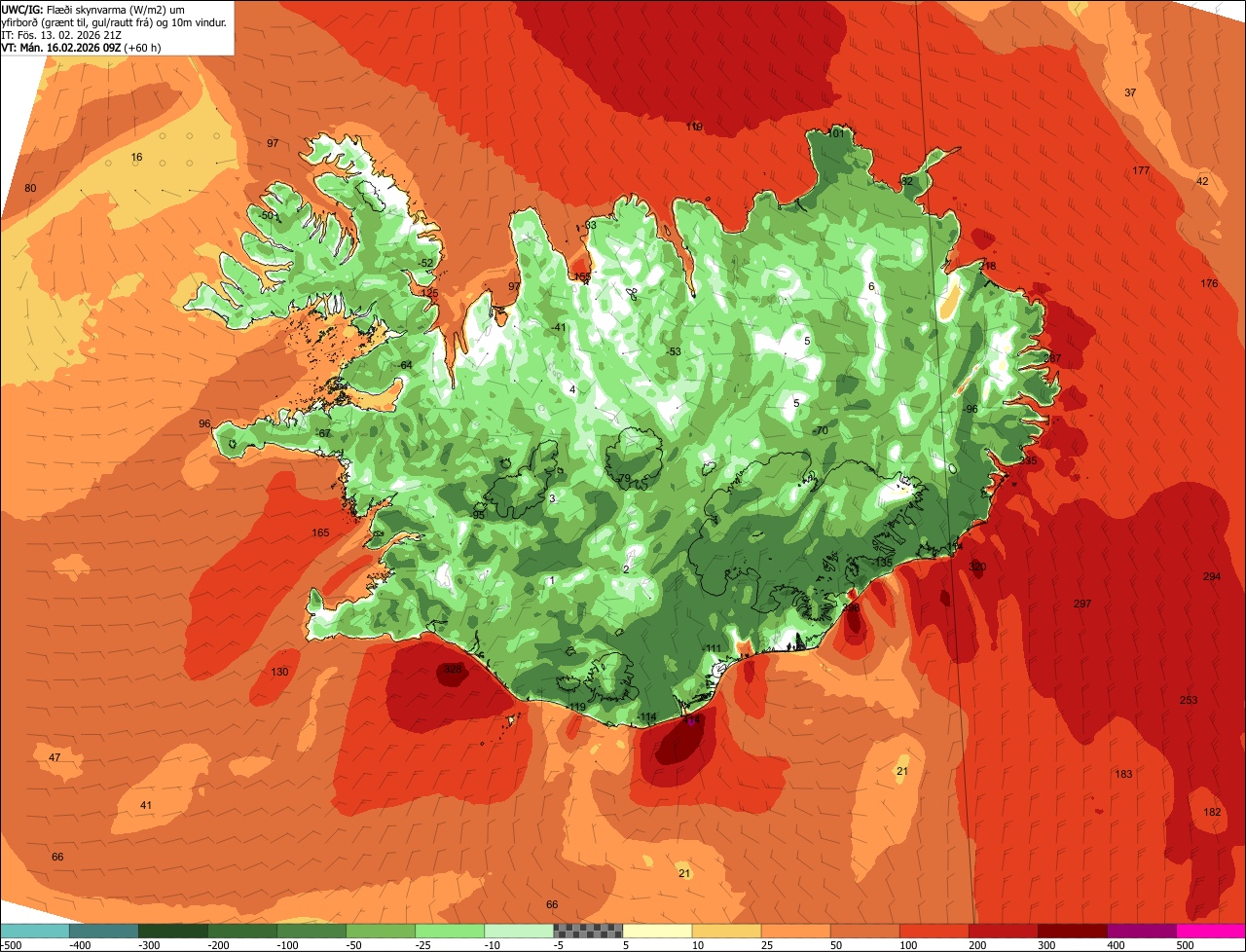Click the map value '50' in the western Westfjords
The height and width of the screenshot is (952, 1246).
click(x=268, y=215)
